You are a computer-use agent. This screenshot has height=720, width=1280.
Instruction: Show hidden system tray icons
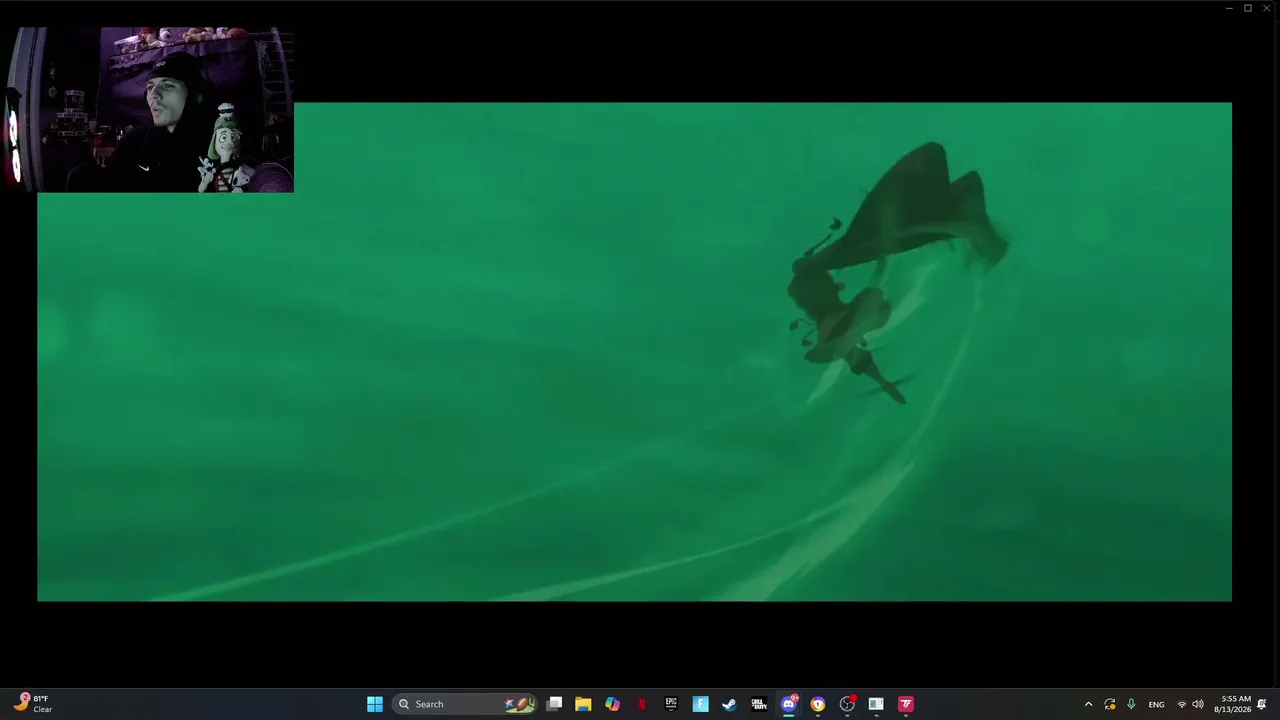tap(1088, 704)
